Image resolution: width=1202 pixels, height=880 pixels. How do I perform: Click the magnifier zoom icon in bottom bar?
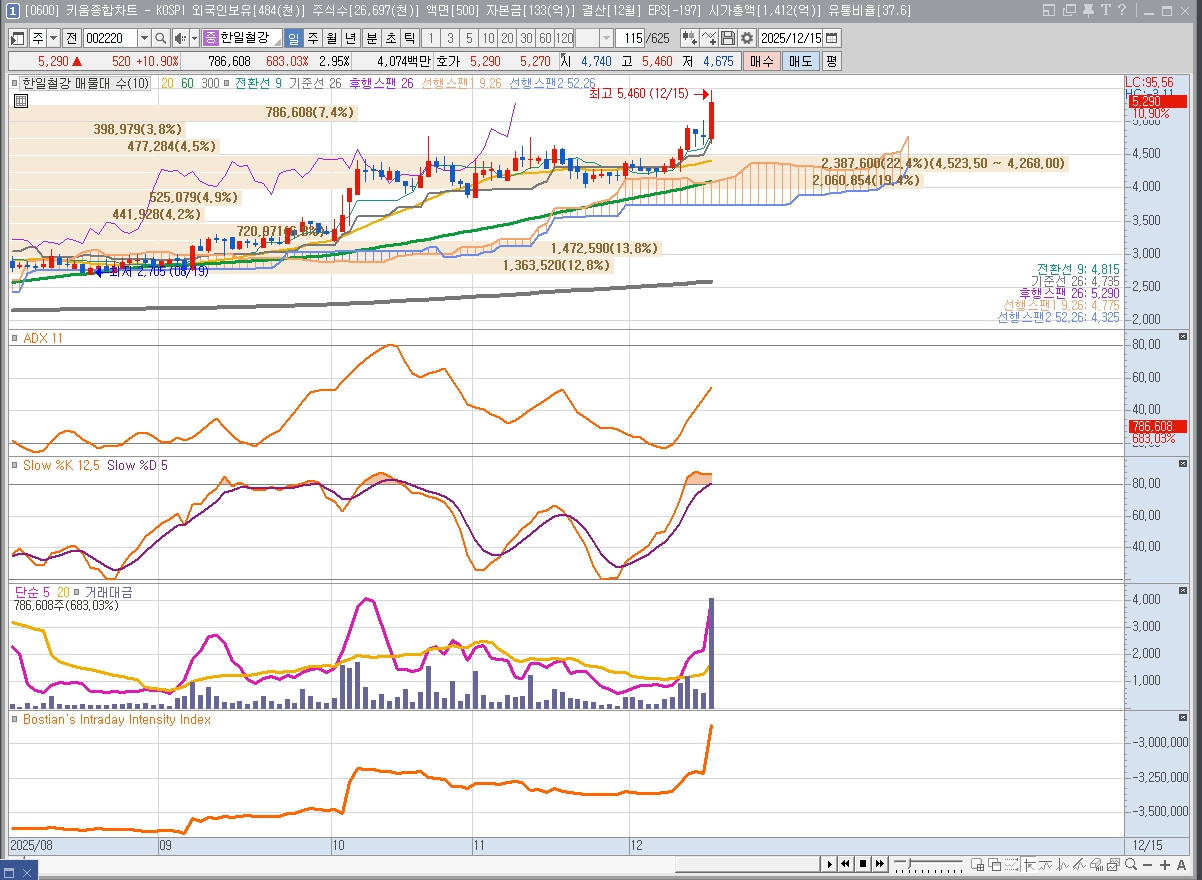(x=1131, y=864)
